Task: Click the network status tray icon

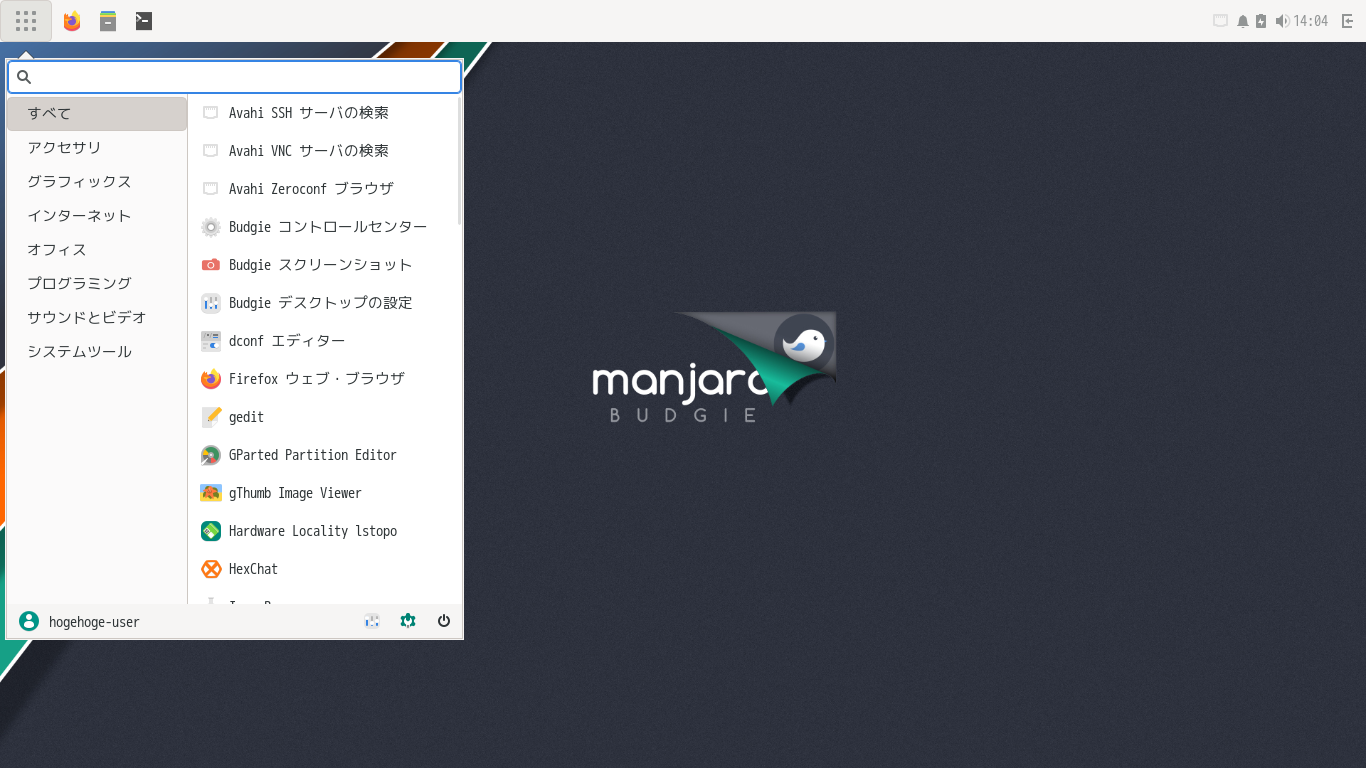Action: click(x=1220, y=21)
